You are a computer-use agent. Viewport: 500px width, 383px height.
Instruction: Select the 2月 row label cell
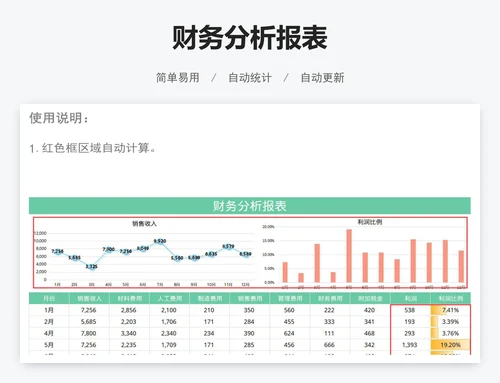coord(49,322)
